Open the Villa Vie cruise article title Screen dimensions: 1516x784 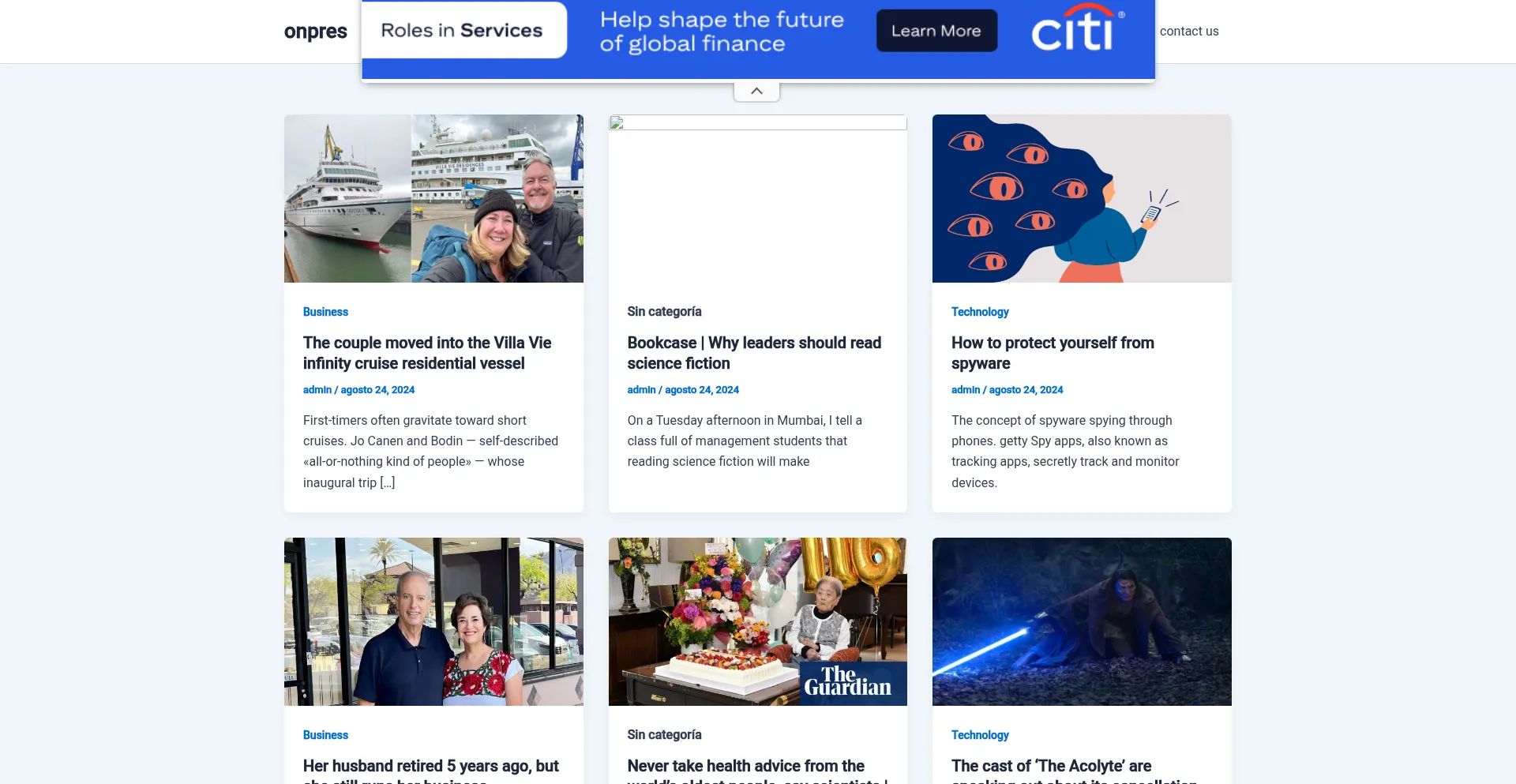pyautogui.click(x=427, y=353)
